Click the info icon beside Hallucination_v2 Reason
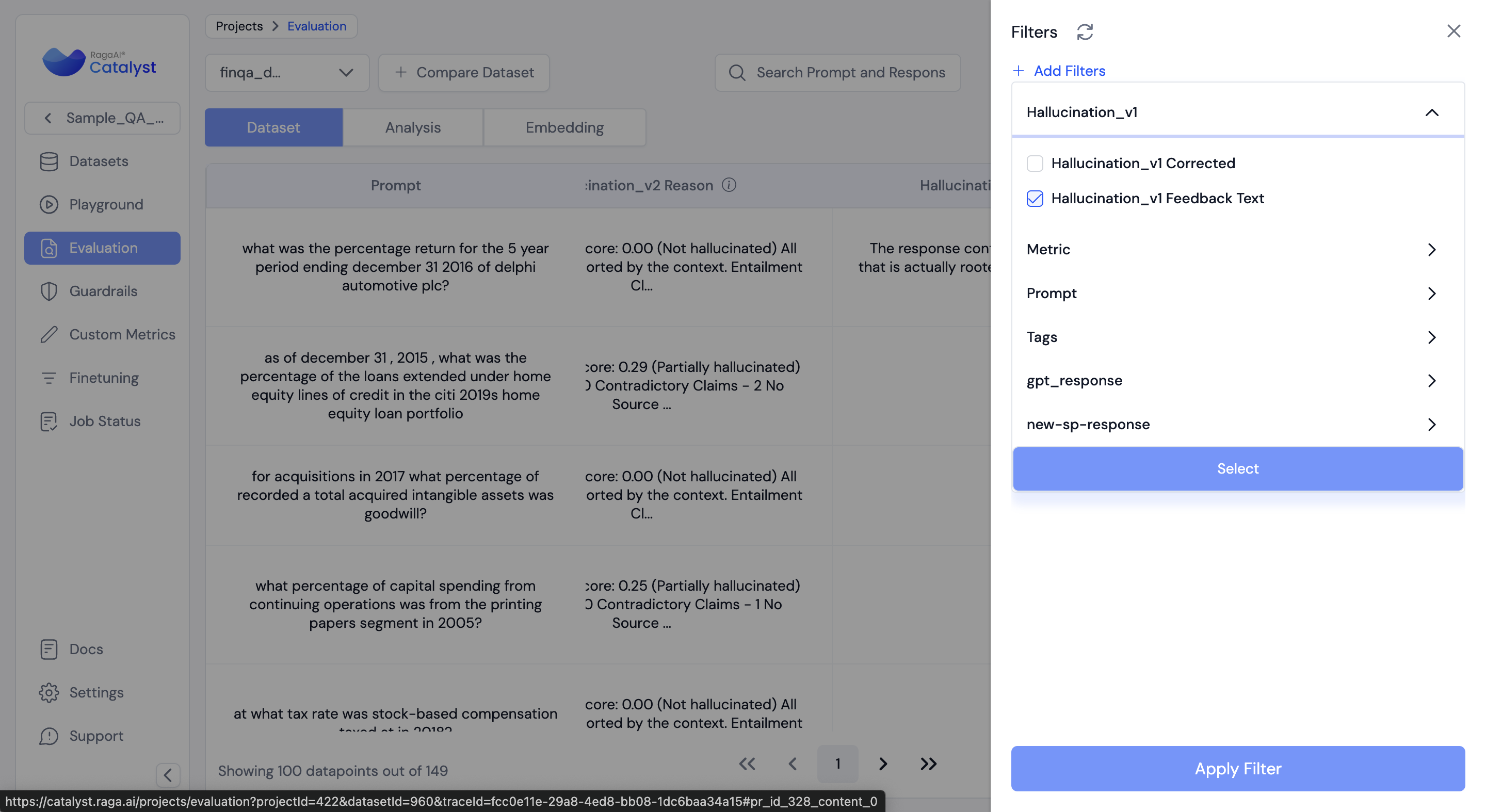Image resolution: width=1486 pixels, height=812 pixels. (729, 185)
